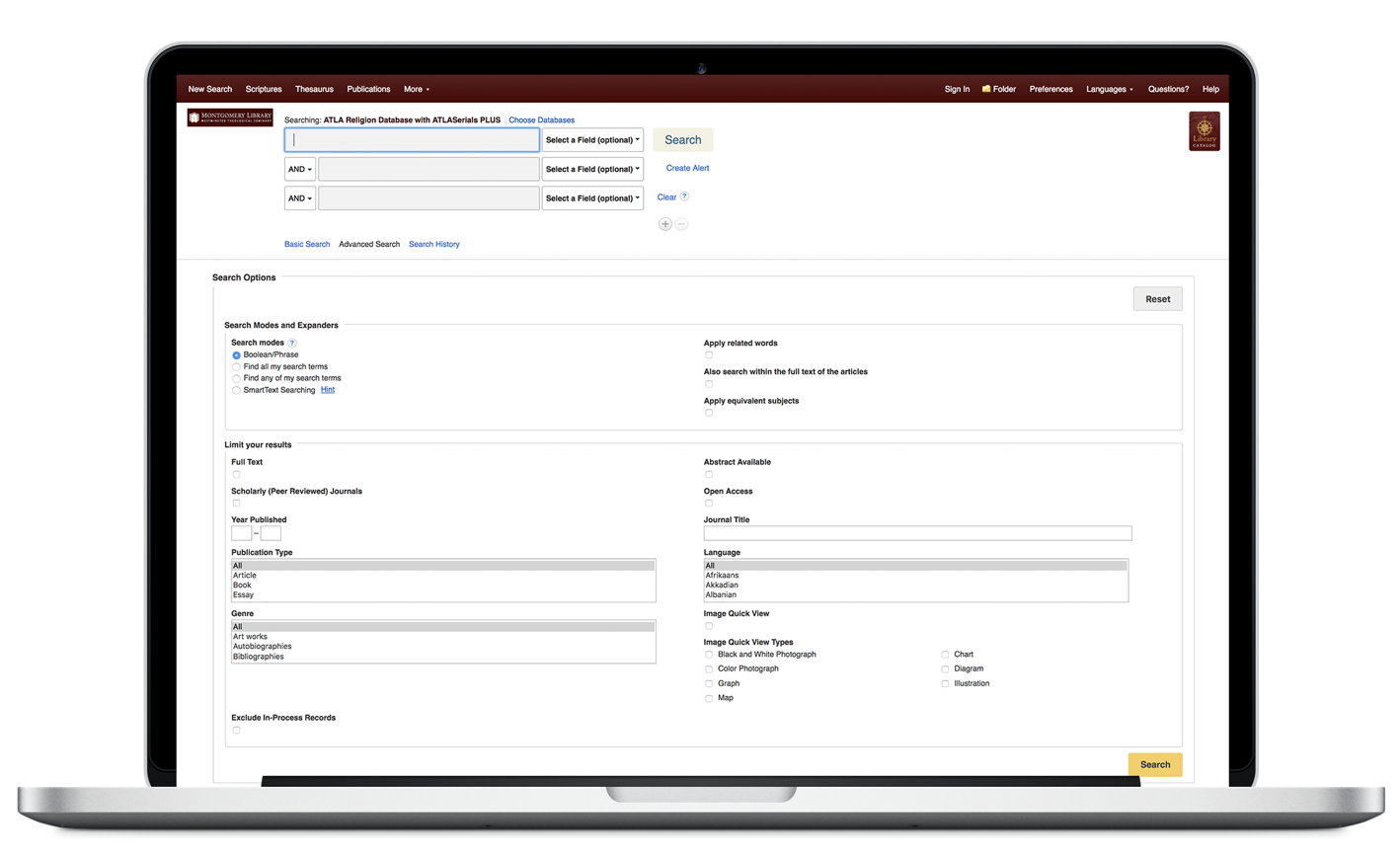This screenshot has height=861, width=1400.
Task: Open Thesaurus in the top menu
Action: click(314, 89)
